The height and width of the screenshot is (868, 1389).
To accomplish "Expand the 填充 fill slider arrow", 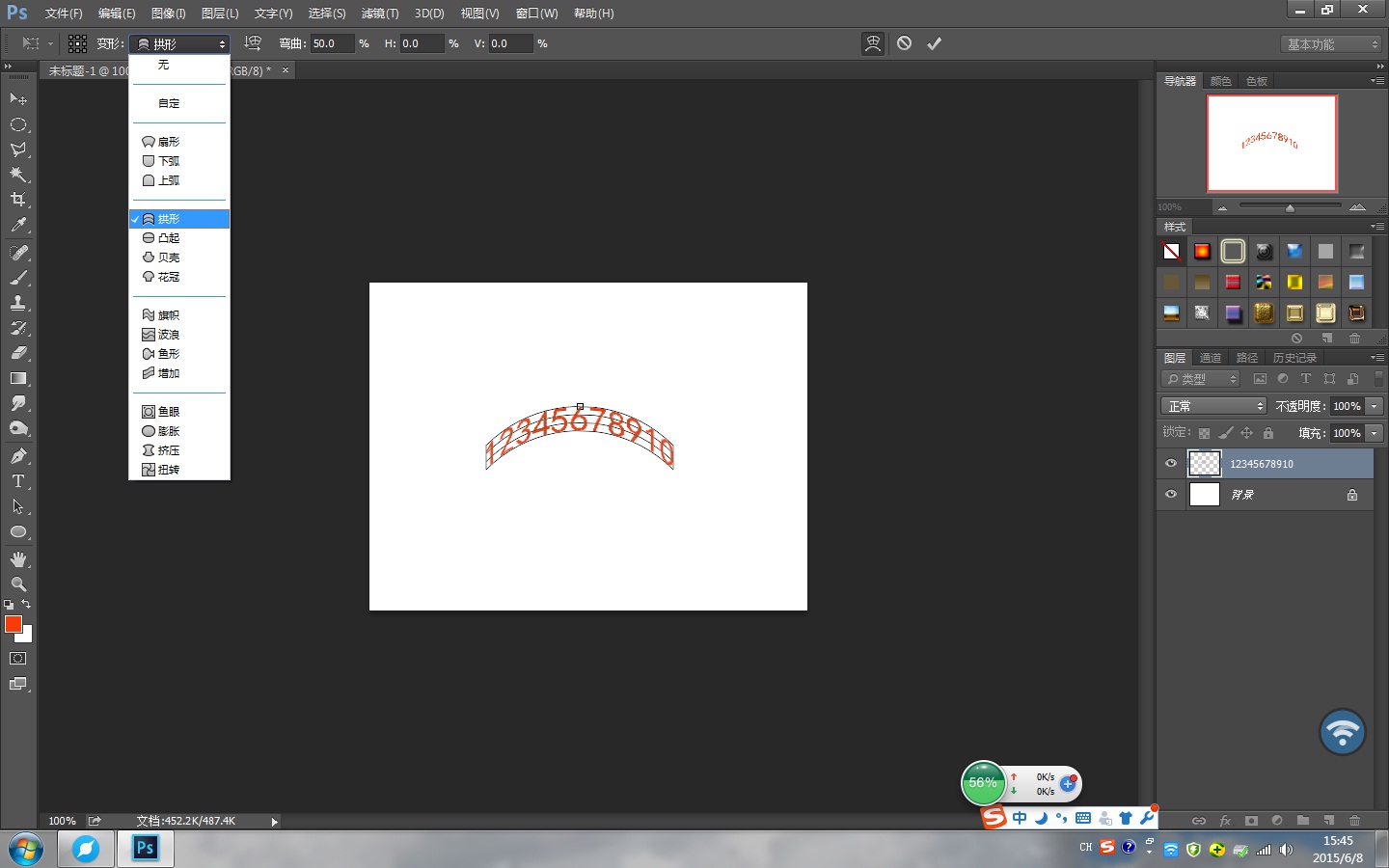I will tap(1375, 433).
